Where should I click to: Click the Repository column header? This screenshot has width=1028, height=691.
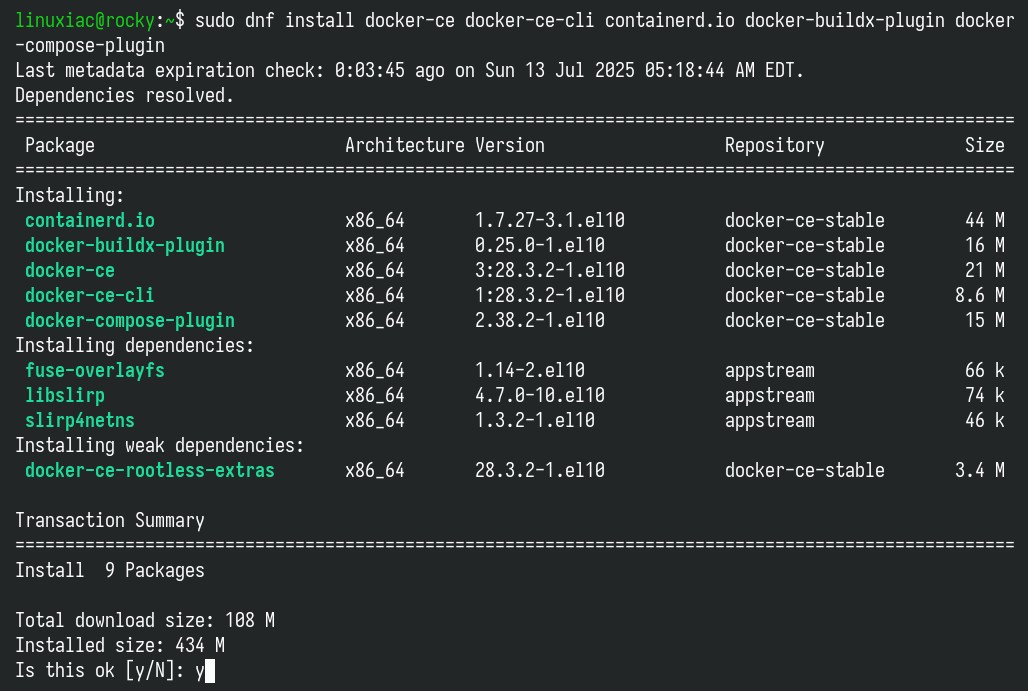tap(775, 146)
